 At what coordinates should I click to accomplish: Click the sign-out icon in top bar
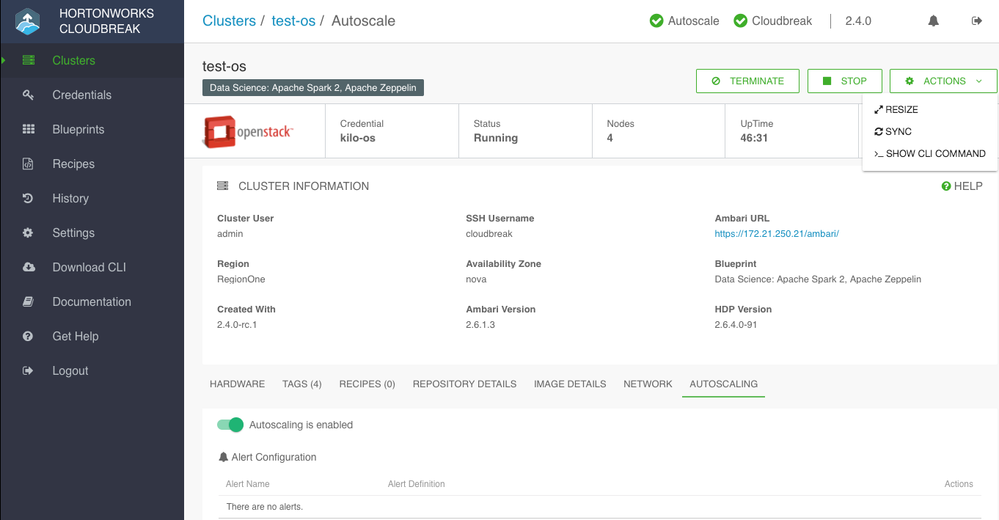976,21
